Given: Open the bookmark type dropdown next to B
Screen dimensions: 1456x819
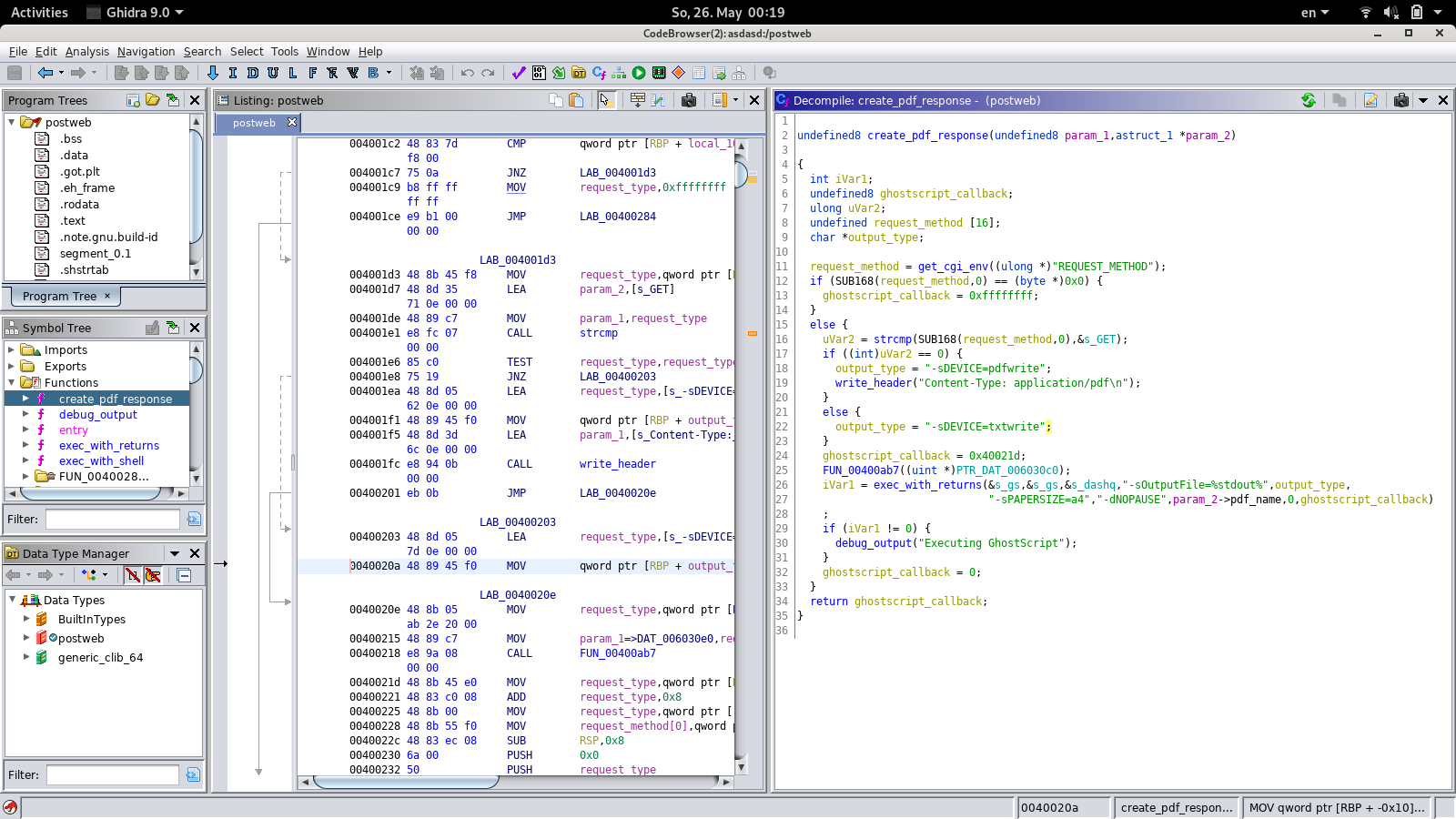Looking at the screenshot, I should pyautogui.click(x=389, y=73).
